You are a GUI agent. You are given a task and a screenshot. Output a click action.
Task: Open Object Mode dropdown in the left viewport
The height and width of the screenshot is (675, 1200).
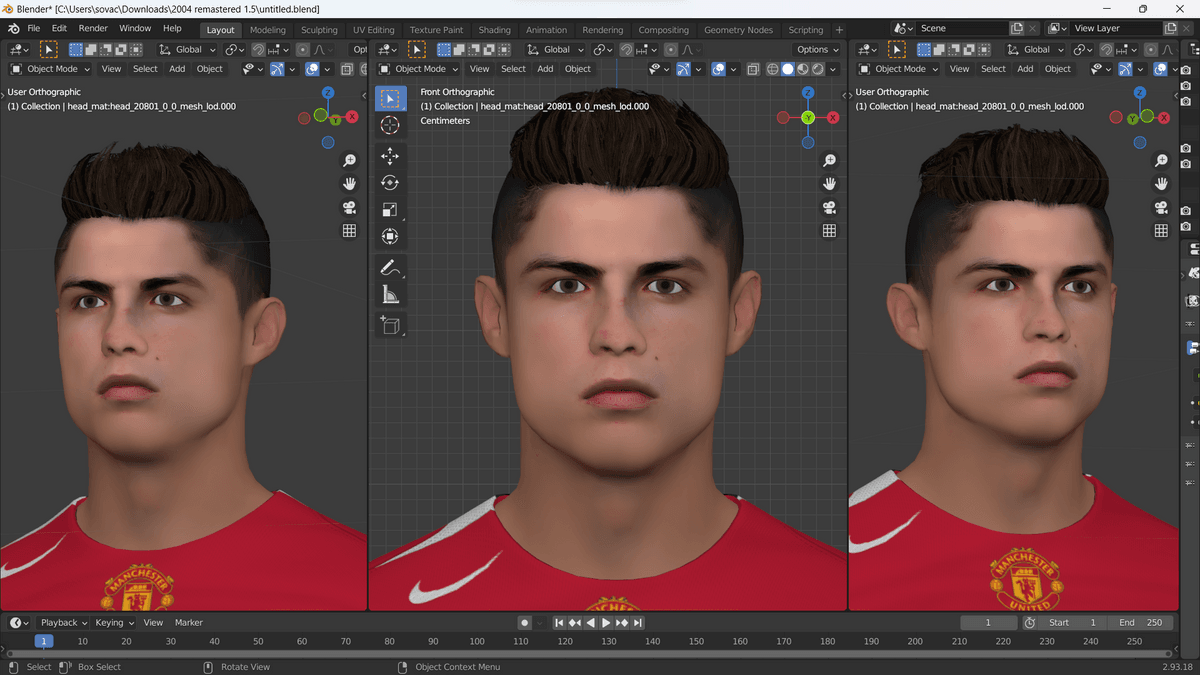(x=50, y=69)
